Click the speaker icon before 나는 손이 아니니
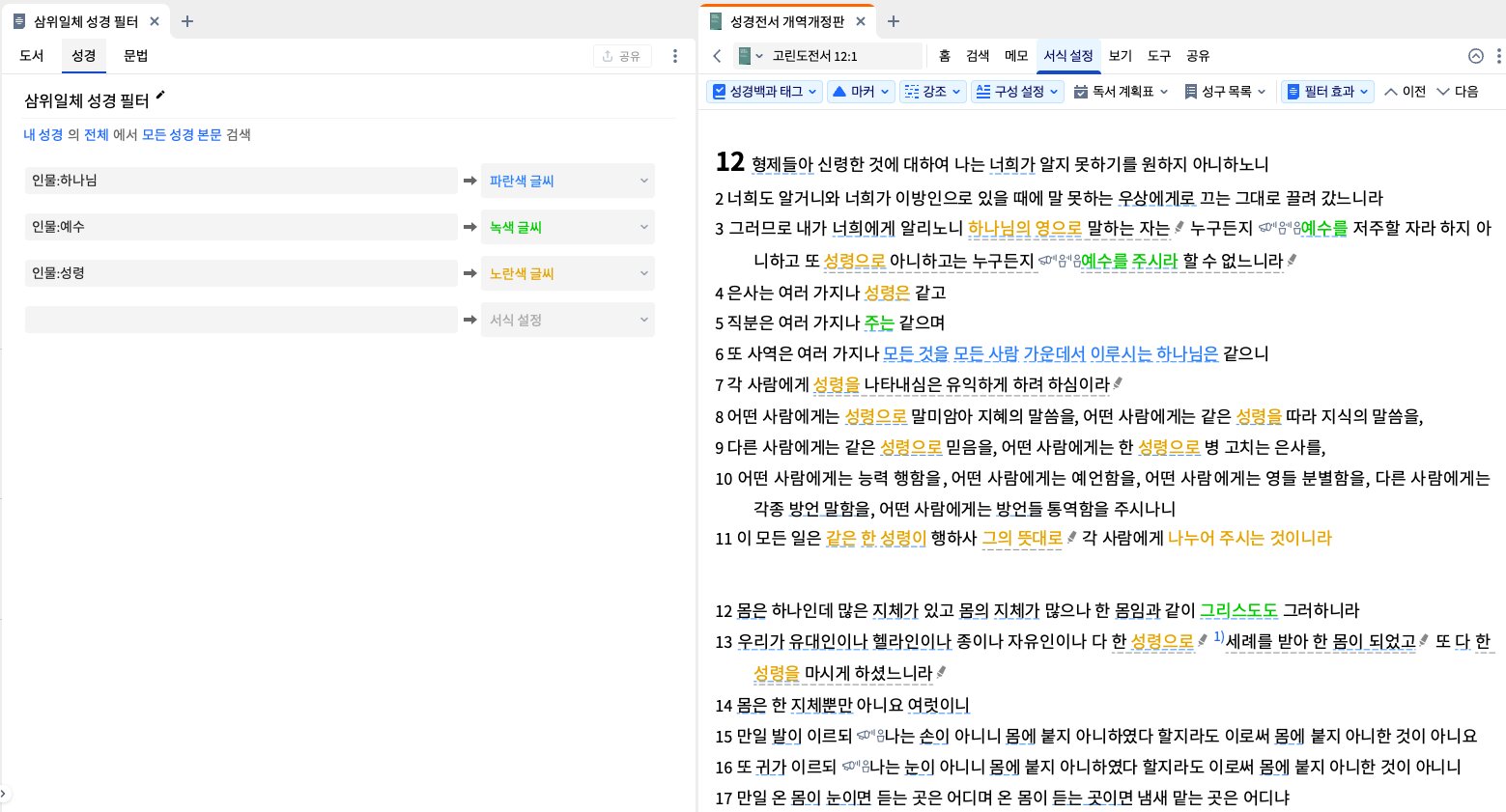Viewport: 1506px width, 812px height. tap(870, 736)
